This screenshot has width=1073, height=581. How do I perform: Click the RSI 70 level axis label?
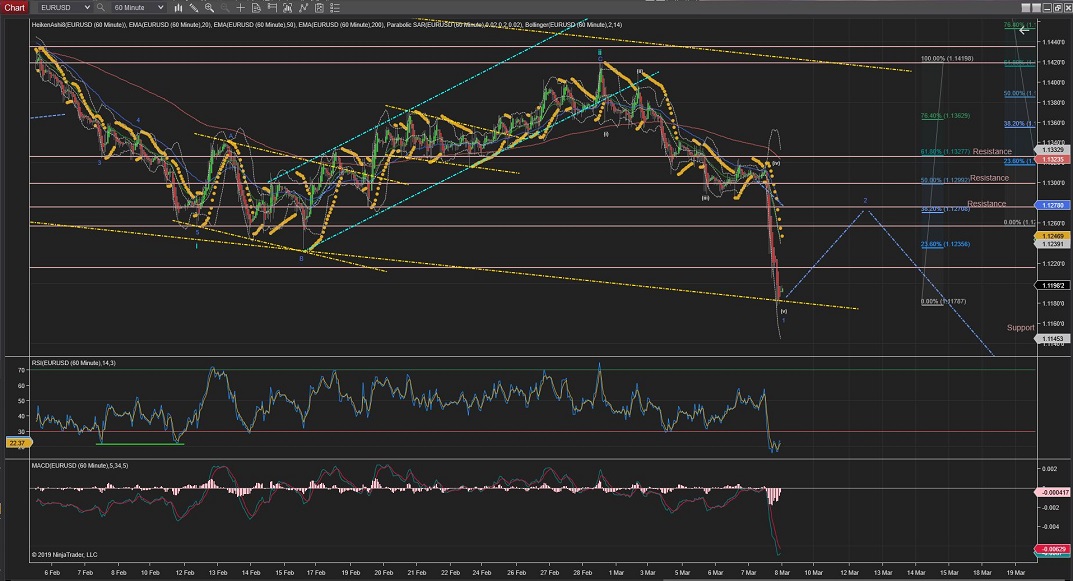coord(21,370)
